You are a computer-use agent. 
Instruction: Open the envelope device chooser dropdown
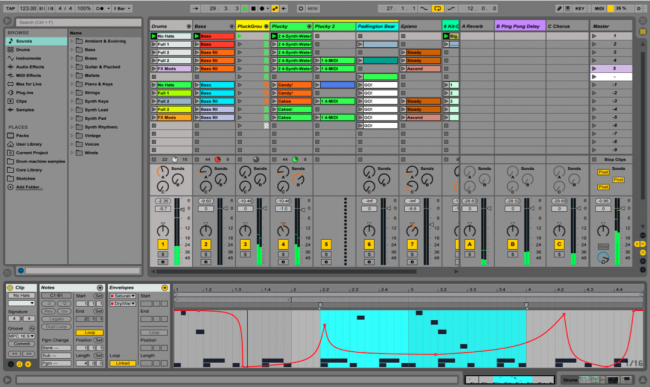(122, 296)
